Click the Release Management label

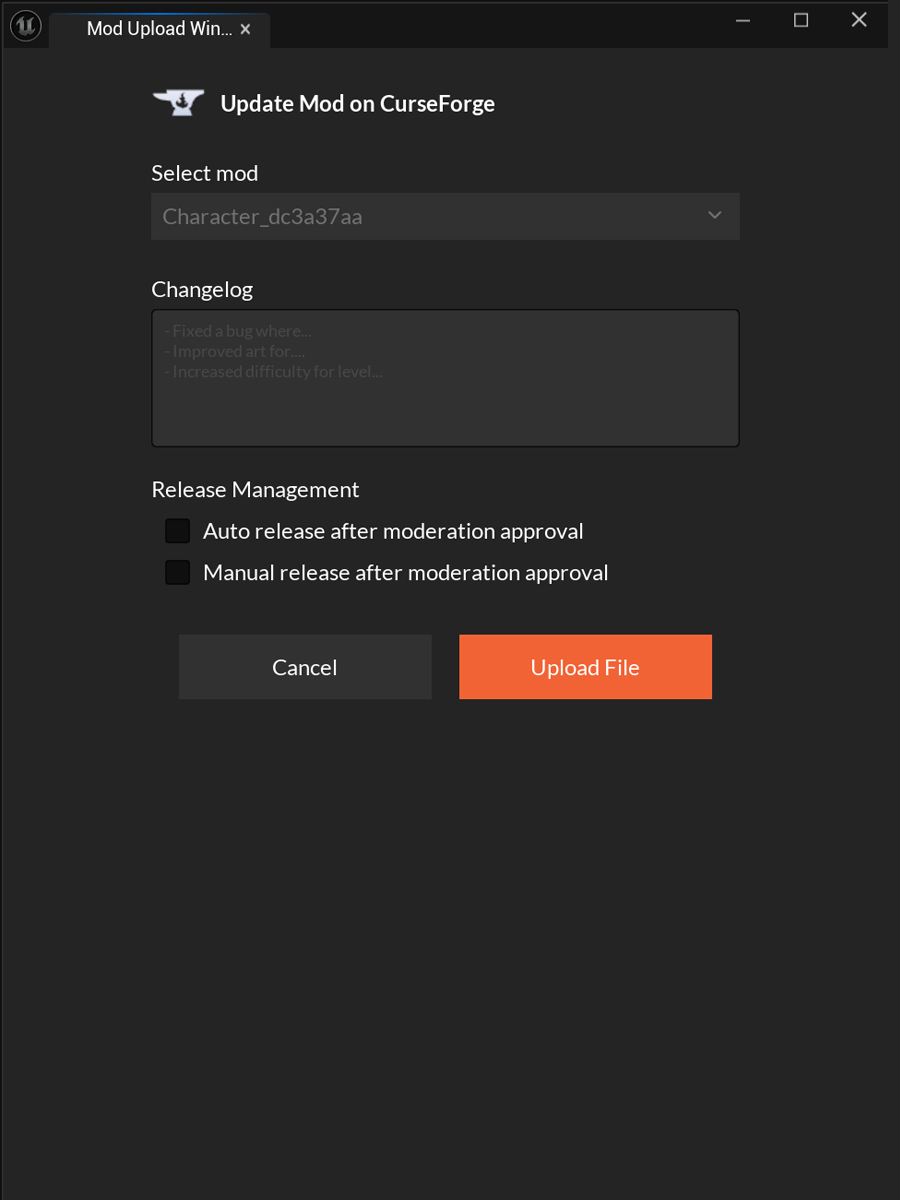(x=255, y=489)
